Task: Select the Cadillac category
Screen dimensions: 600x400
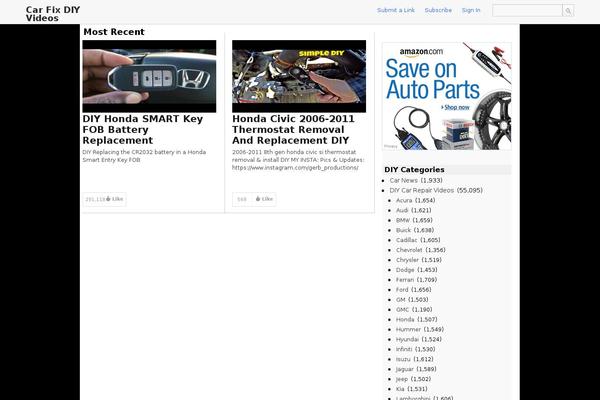Action: (406, 240)
